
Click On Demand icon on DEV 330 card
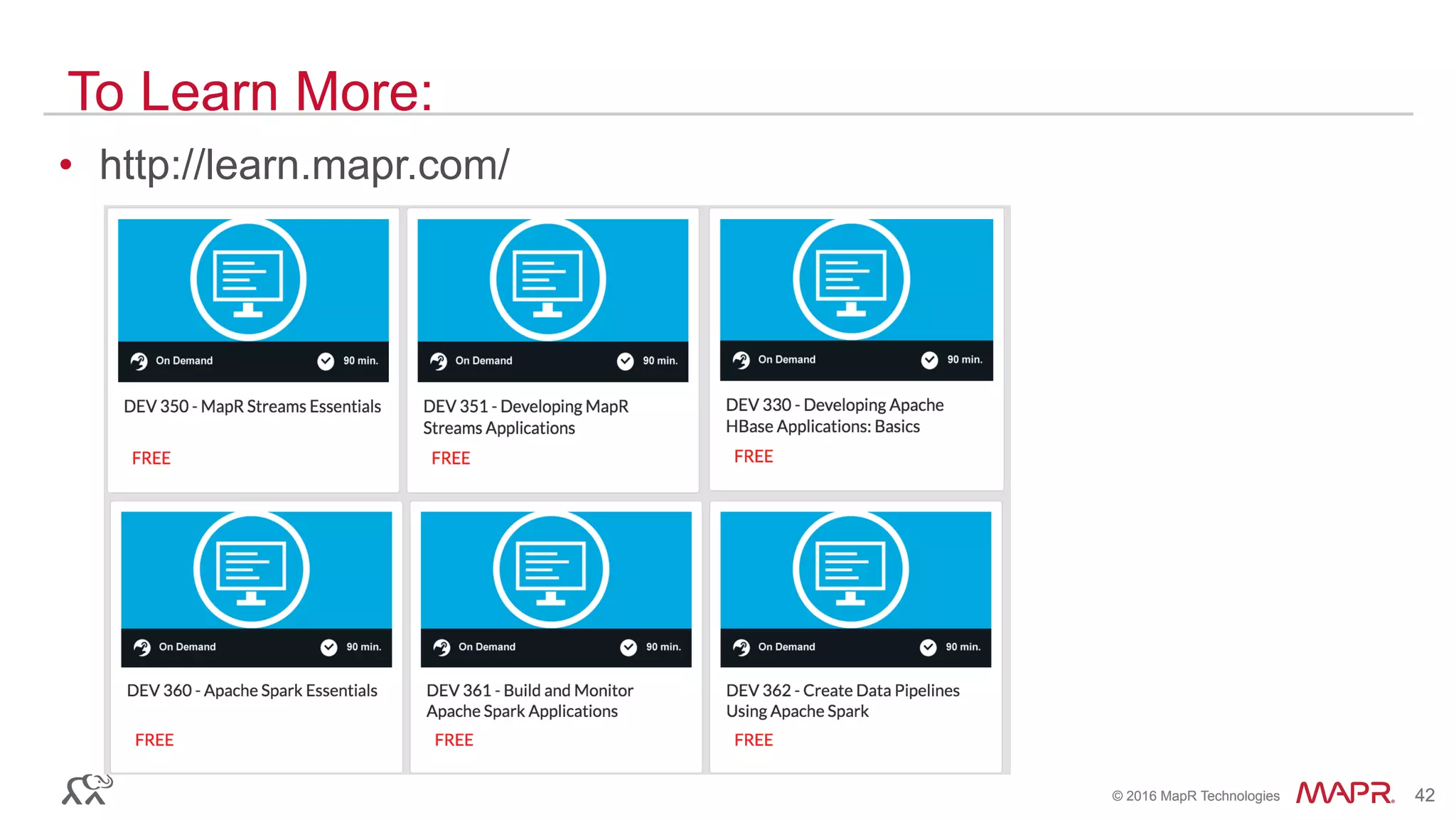[x=742, y=360]
